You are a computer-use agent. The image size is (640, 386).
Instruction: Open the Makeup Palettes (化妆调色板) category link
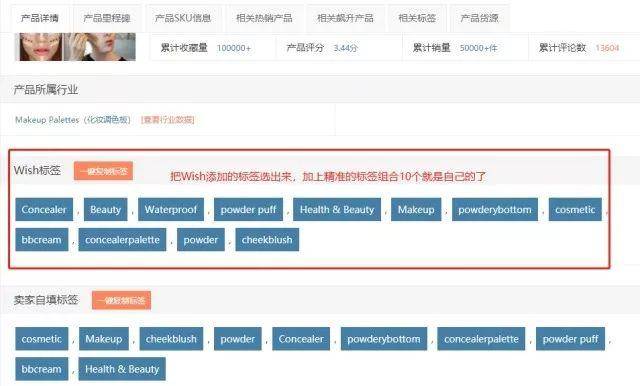pyautogui.click(x=73, y=120)
